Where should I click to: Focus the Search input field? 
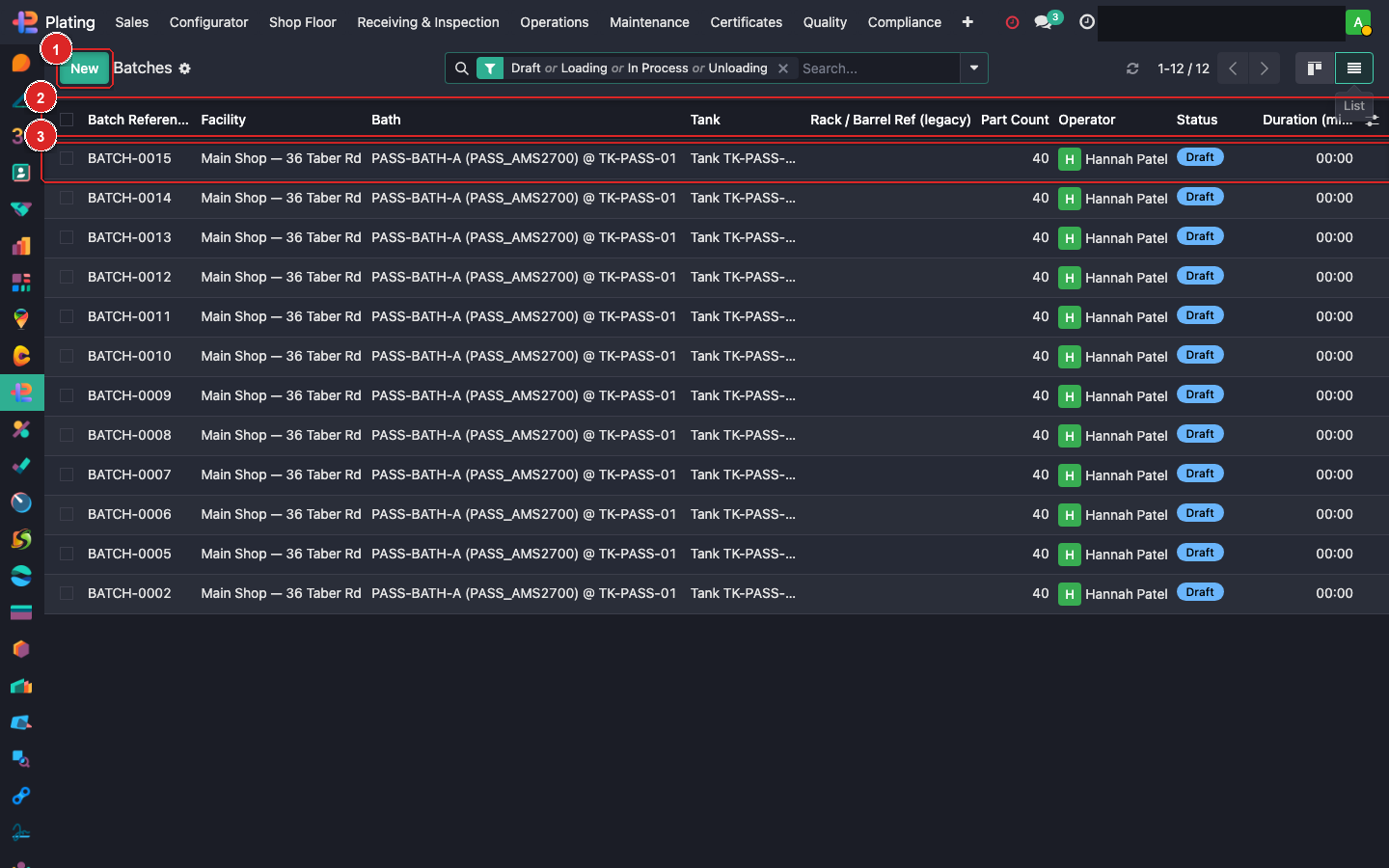click(x=878, y=68)
